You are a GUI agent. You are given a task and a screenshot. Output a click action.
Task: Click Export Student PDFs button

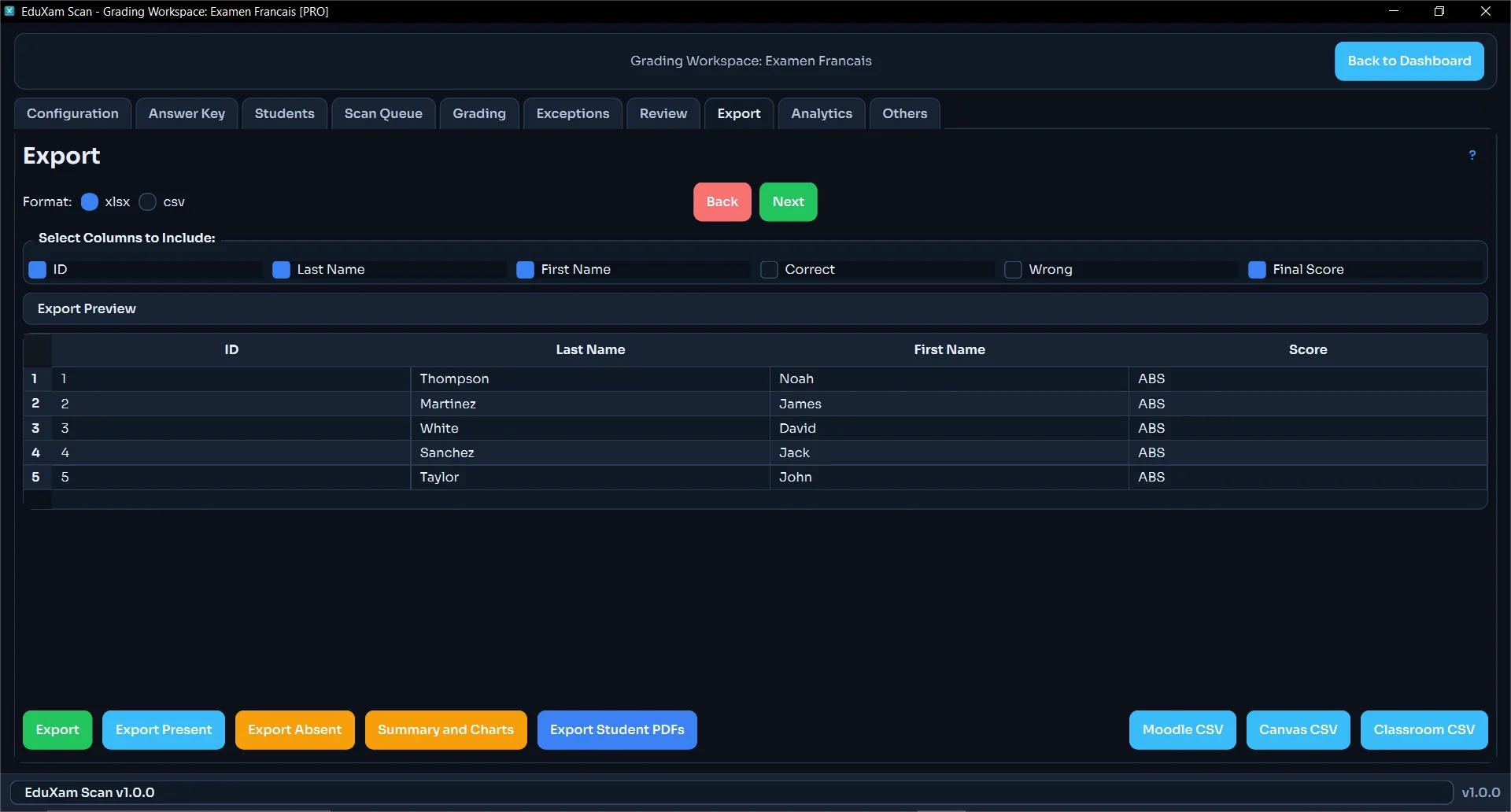[617, 730]
